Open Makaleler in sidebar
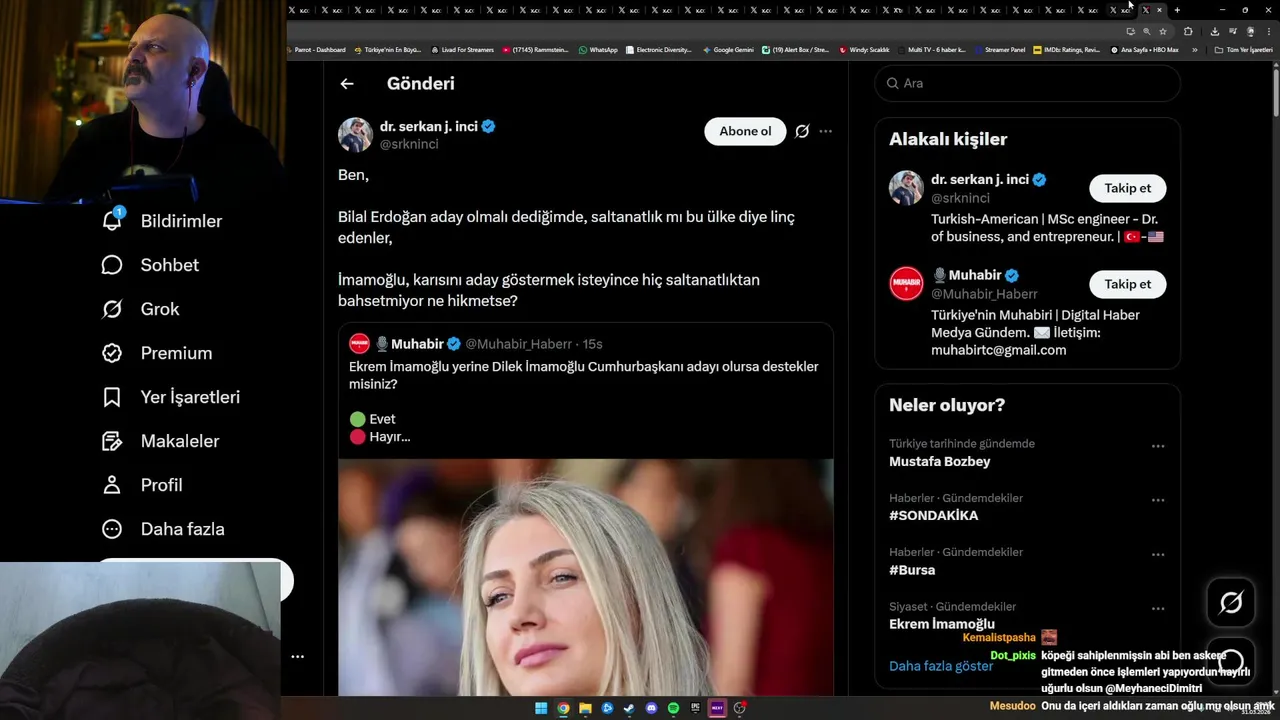 pos(160,441)
